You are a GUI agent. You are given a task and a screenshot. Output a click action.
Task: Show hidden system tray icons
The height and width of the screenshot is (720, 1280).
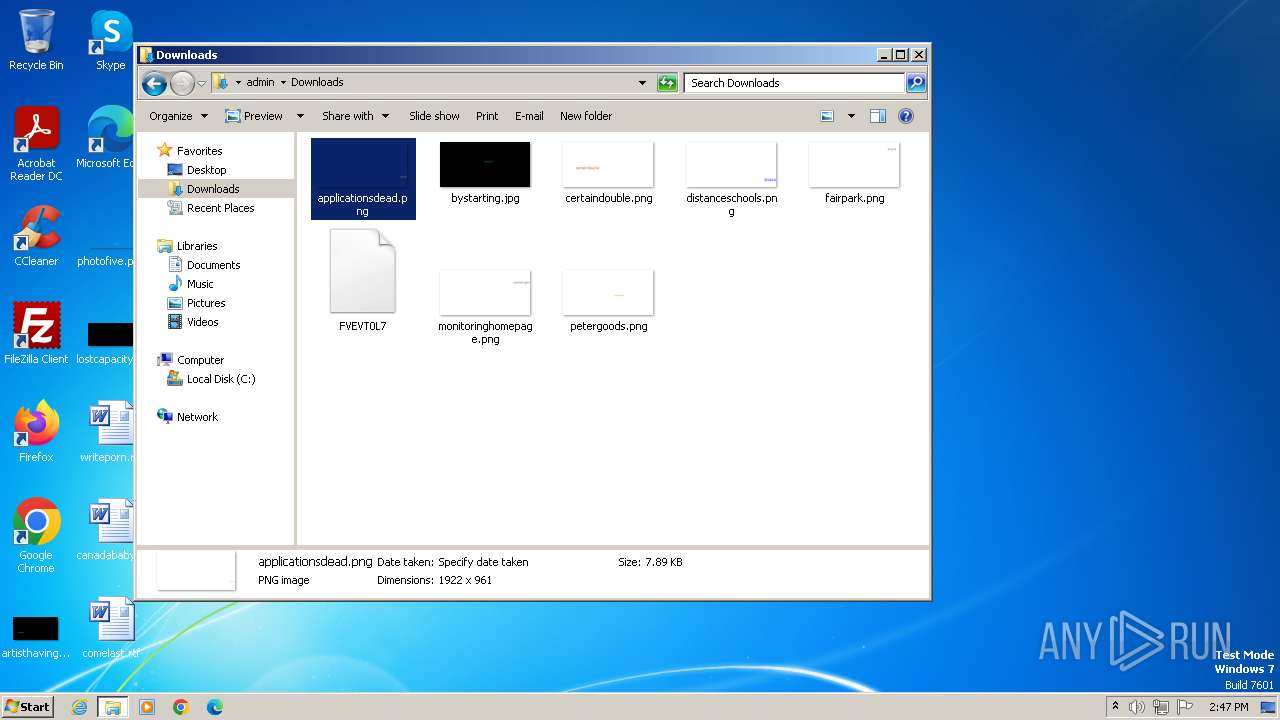[1115, 707]
